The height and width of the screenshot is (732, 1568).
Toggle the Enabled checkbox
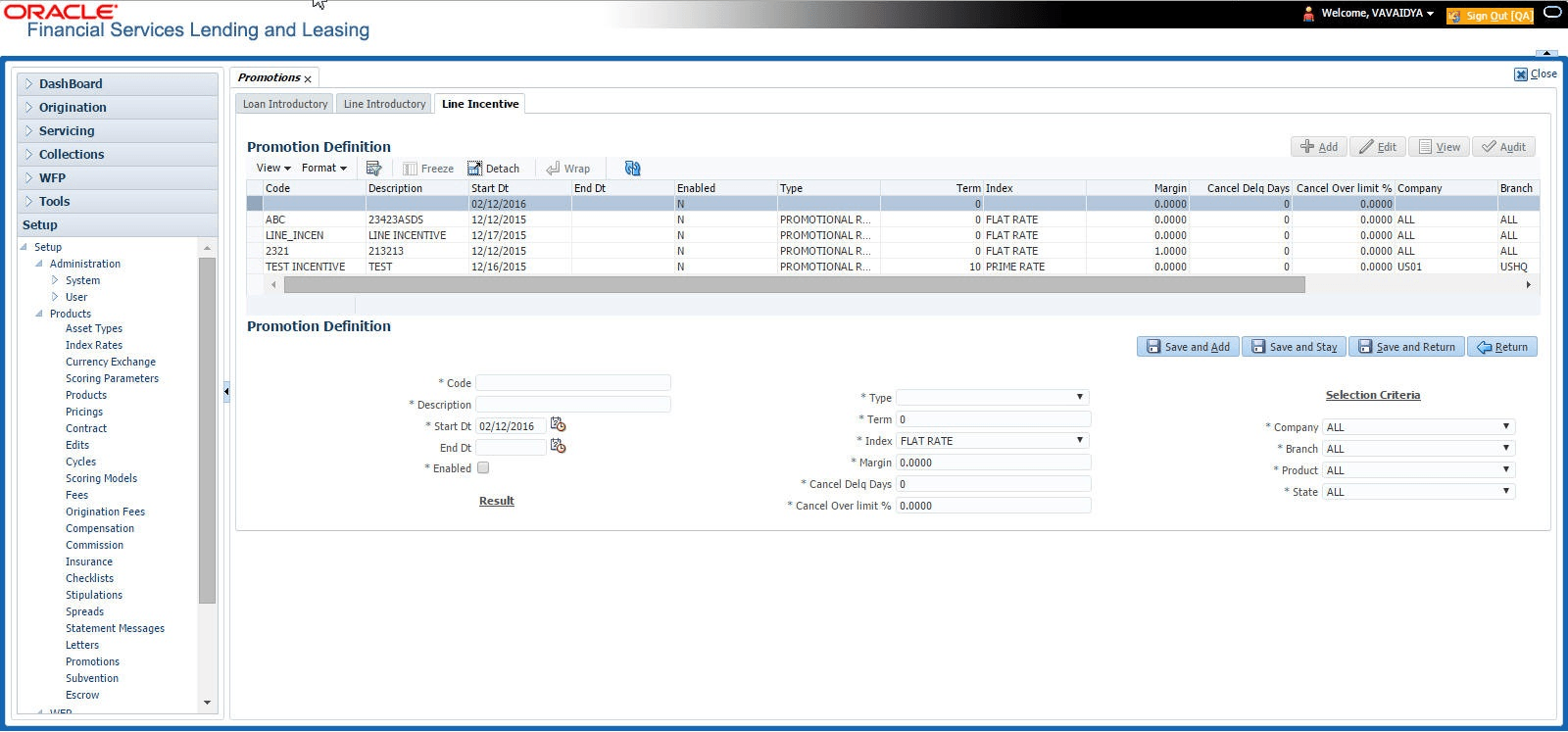click(x=483, y=468)
